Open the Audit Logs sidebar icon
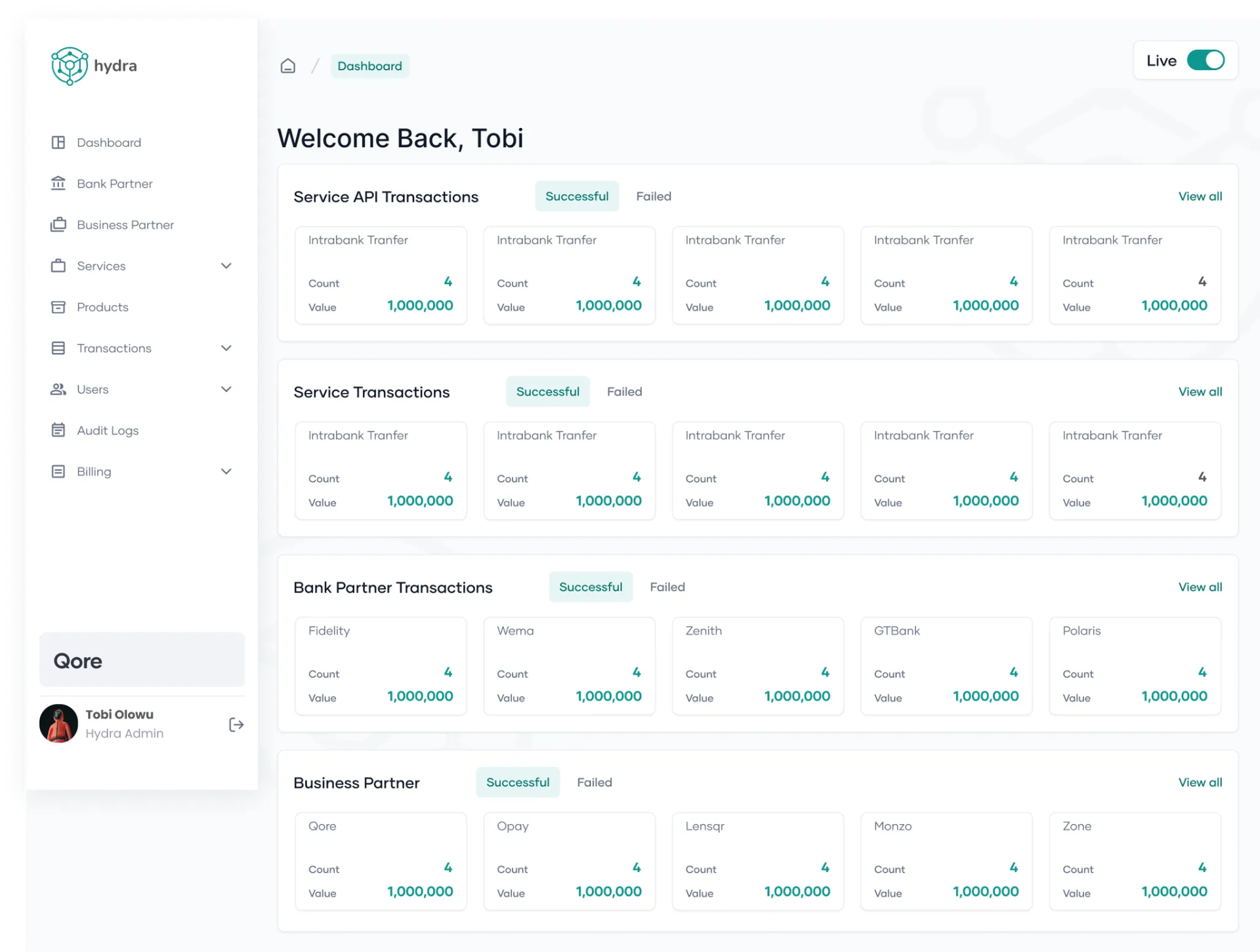Image resolution: width=1260 pixels, height=952 pixels. 59,430
